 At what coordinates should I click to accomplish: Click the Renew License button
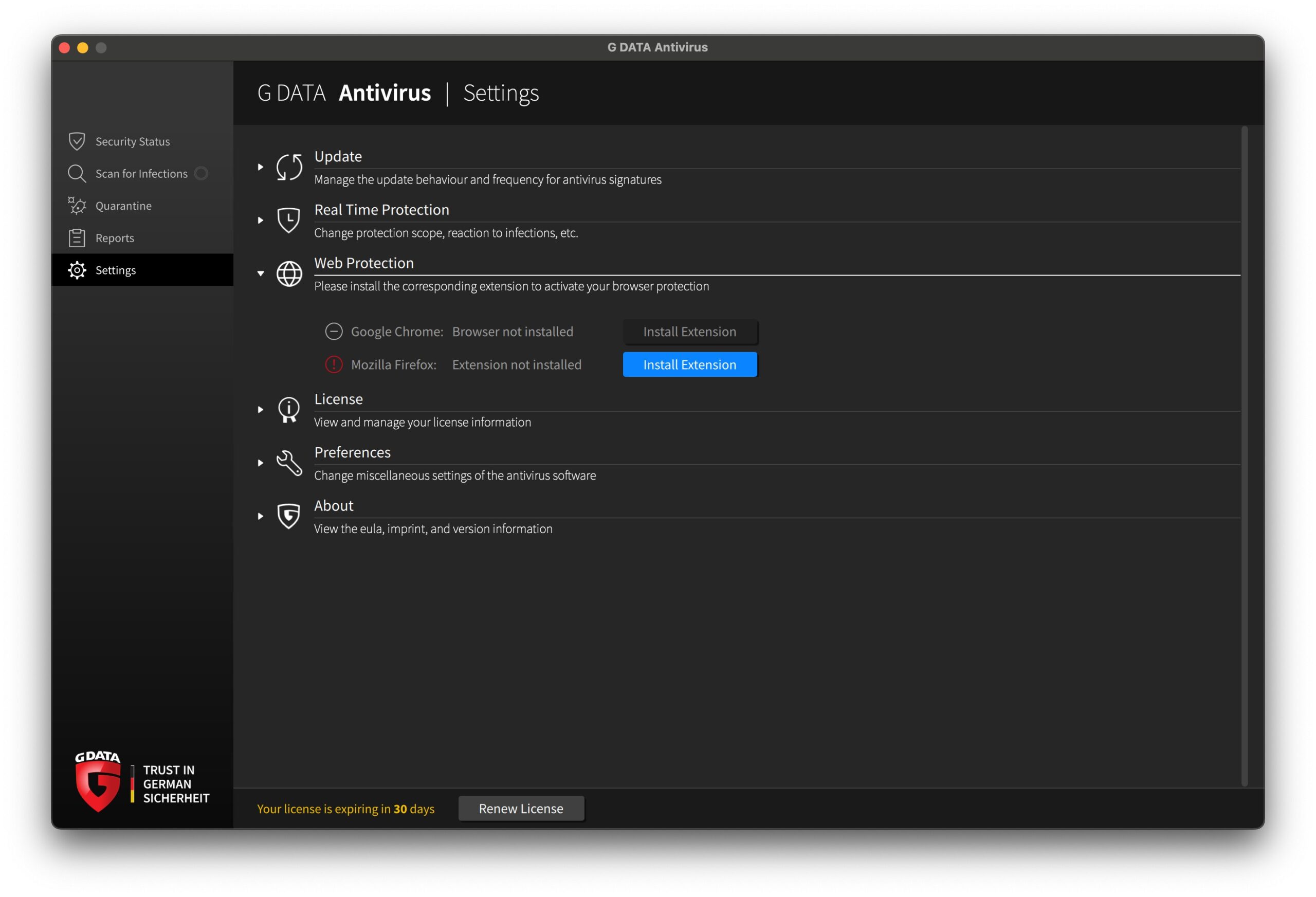(521, 808)
